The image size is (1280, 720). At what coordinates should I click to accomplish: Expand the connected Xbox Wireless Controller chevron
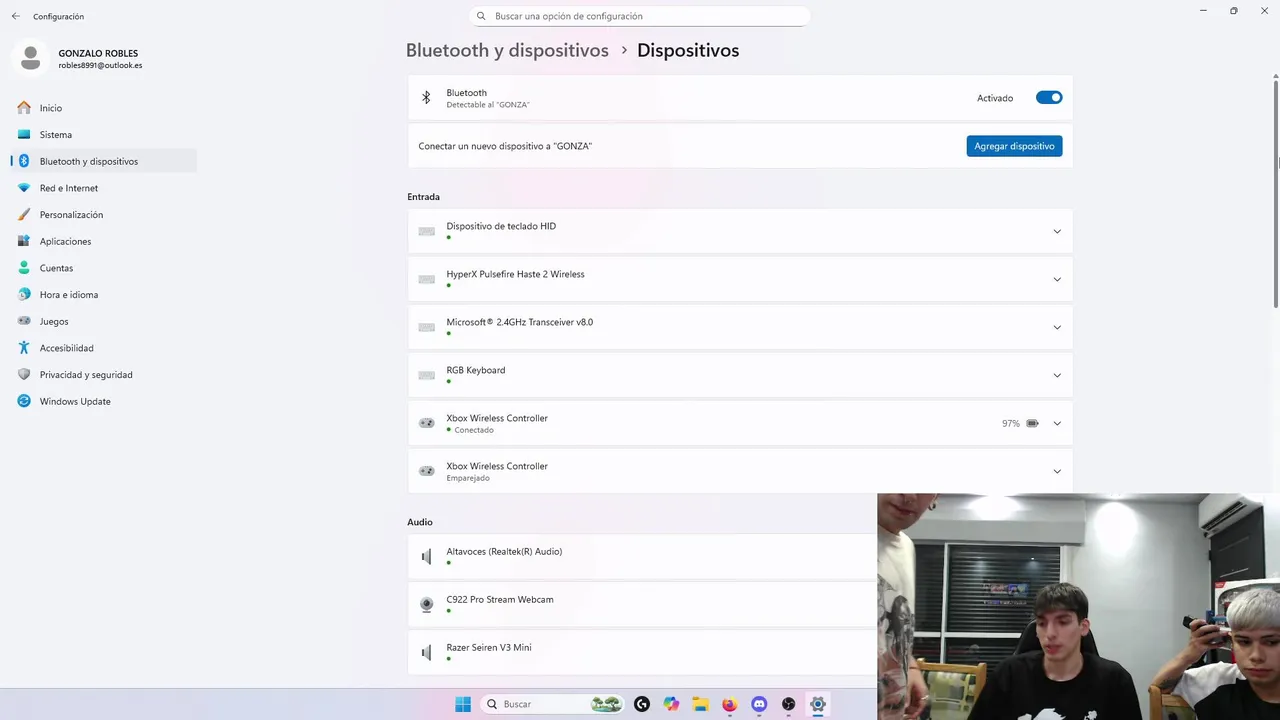coord(1057,423)
